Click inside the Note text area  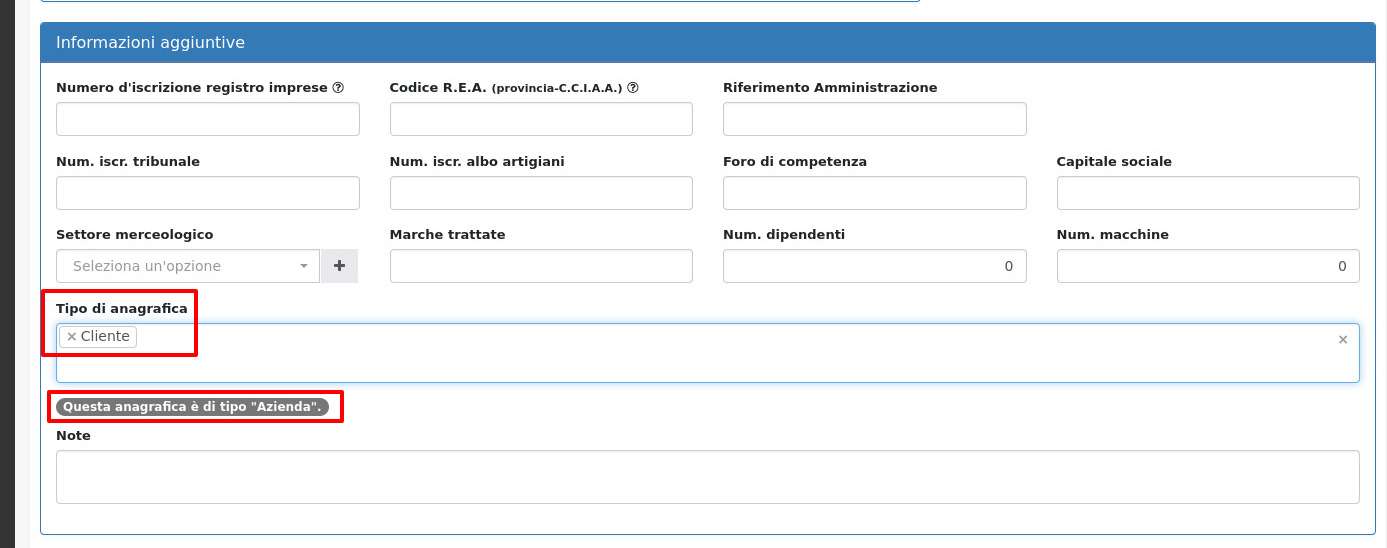707,477
